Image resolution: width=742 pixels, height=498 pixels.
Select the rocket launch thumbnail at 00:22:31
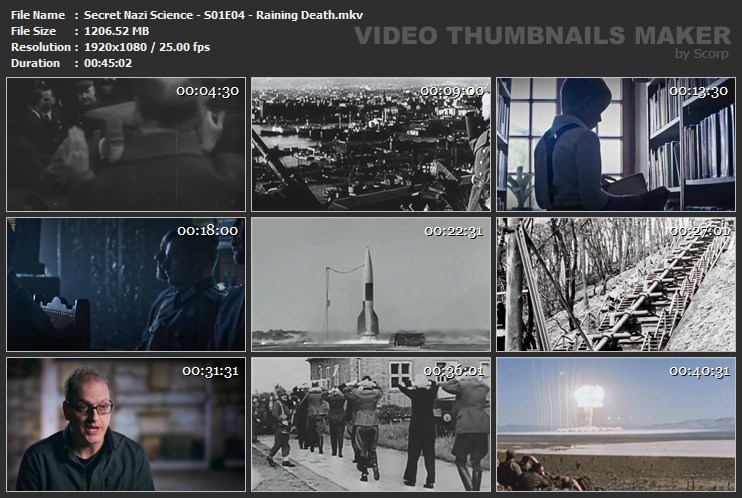click(371, 285)
